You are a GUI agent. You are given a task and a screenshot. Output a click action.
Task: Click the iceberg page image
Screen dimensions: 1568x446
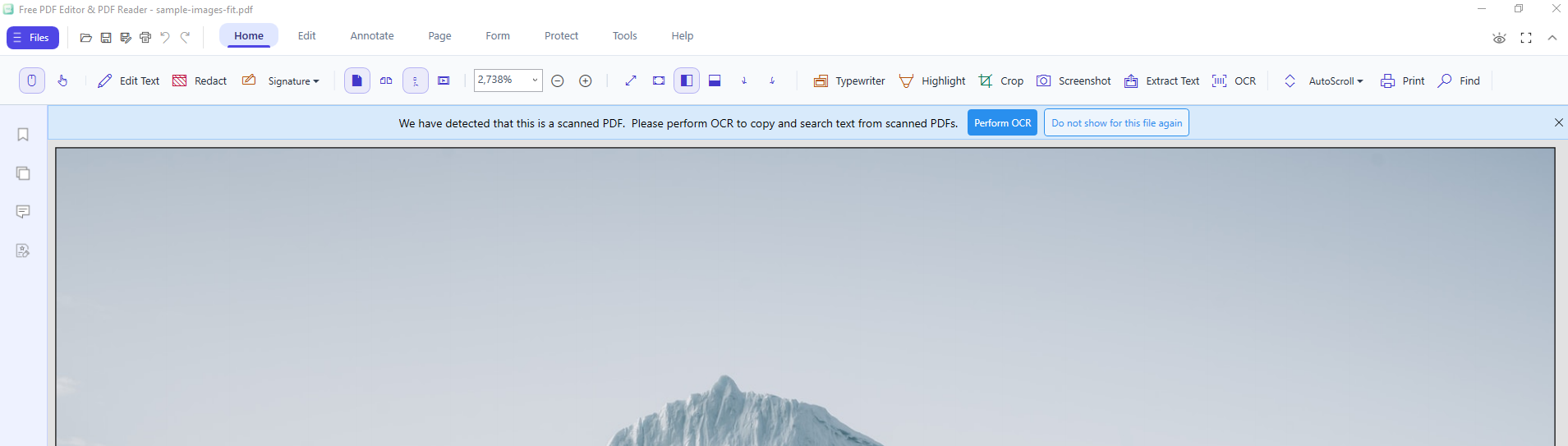coord(805,297)
